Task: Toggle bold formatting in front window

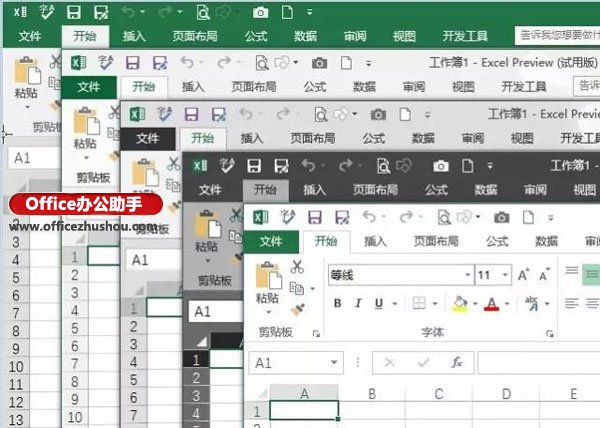Action: tap(338, 303)
